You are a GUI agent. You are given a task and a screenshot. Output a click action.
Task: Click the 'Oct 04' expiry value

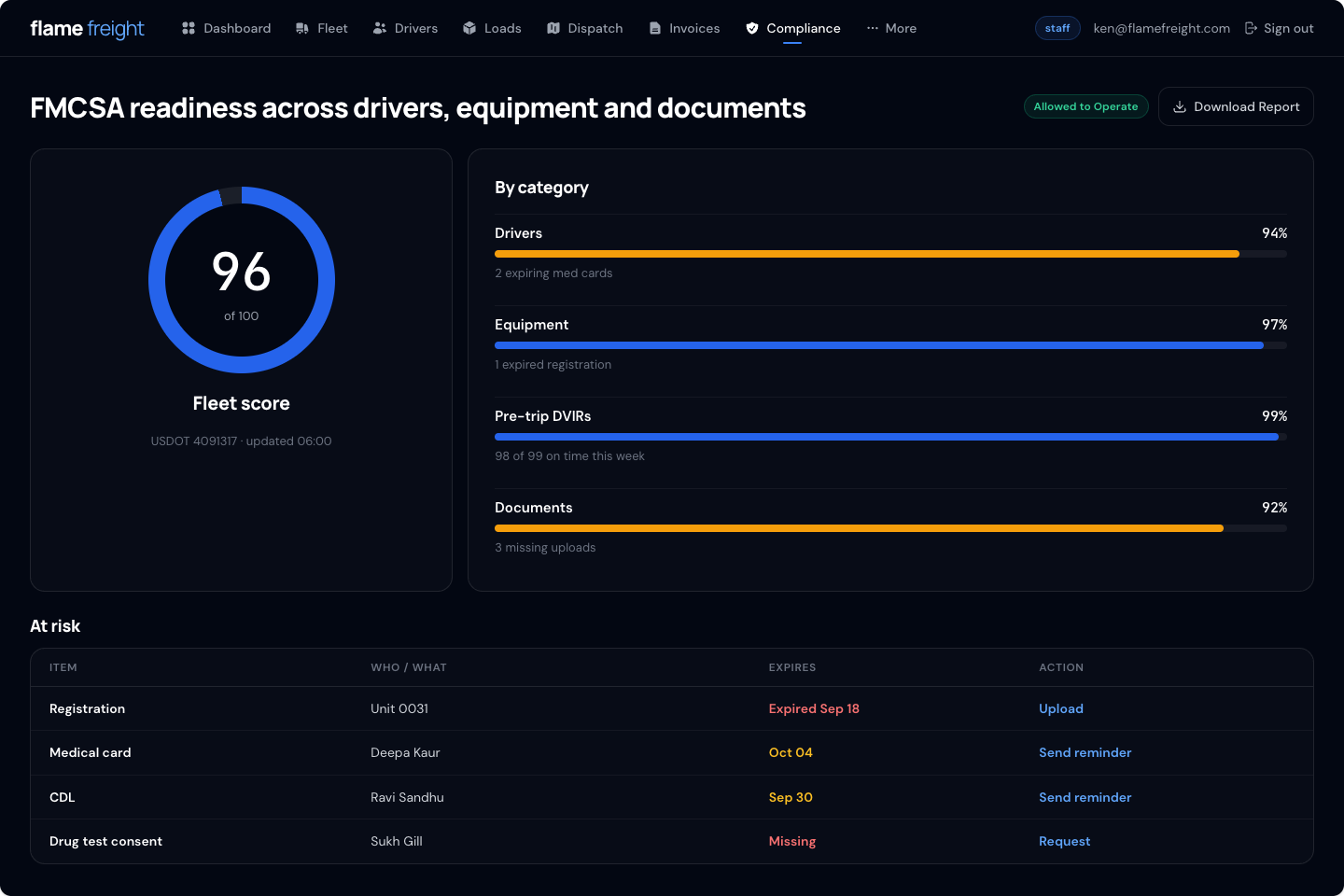(x=791, y=752)
